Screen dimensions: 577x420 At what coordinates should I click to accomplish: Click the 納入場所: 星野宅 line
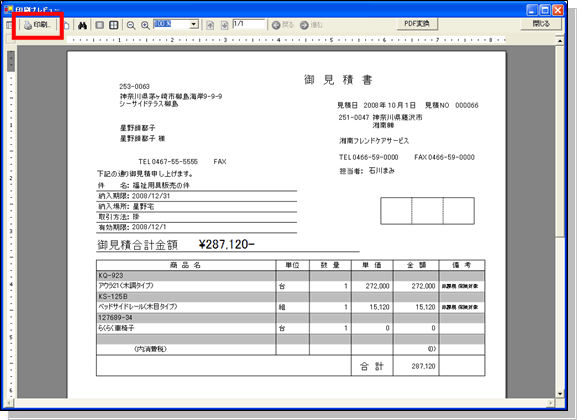[126, 207]
